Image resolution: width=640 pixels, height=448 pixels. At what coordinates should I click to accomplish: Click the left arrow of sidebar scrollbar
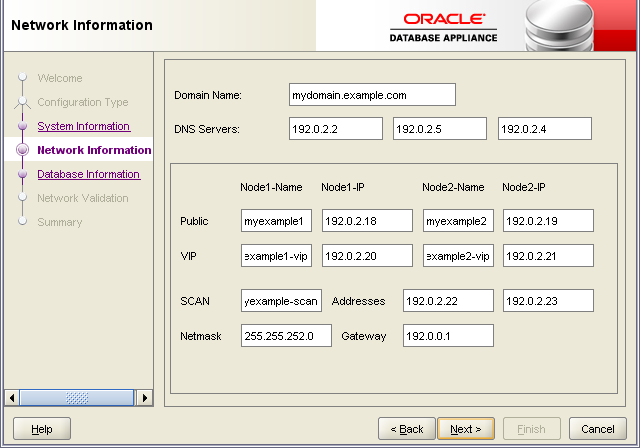12,398
